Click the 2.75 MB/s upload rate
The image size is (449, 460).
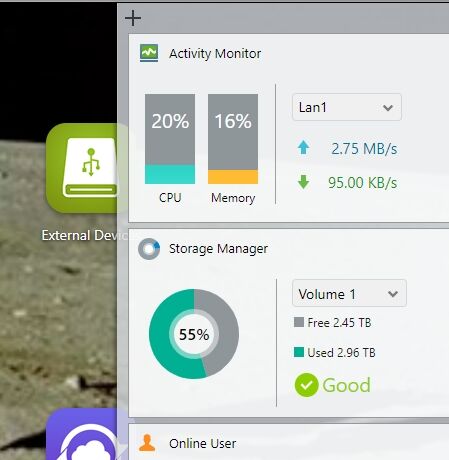pyautogui.click(x=364, y=149)
